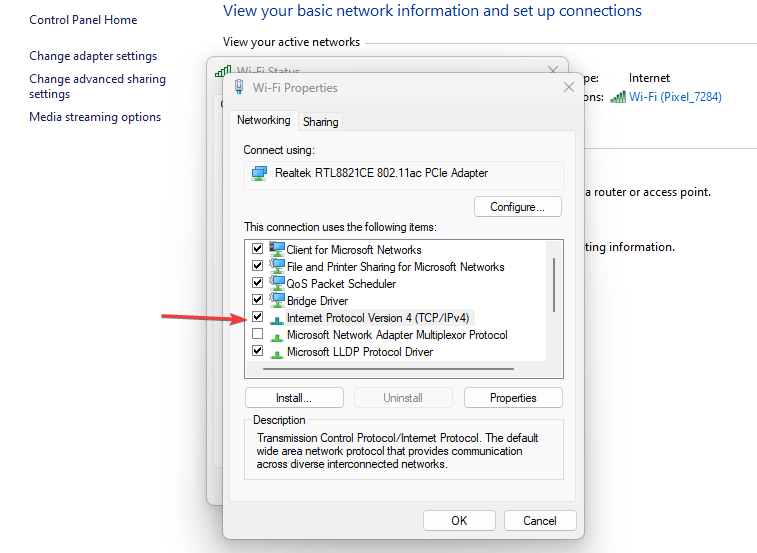Click the Configure... button
The width and height of the screenshot is (757, 553).
(518, 207)
